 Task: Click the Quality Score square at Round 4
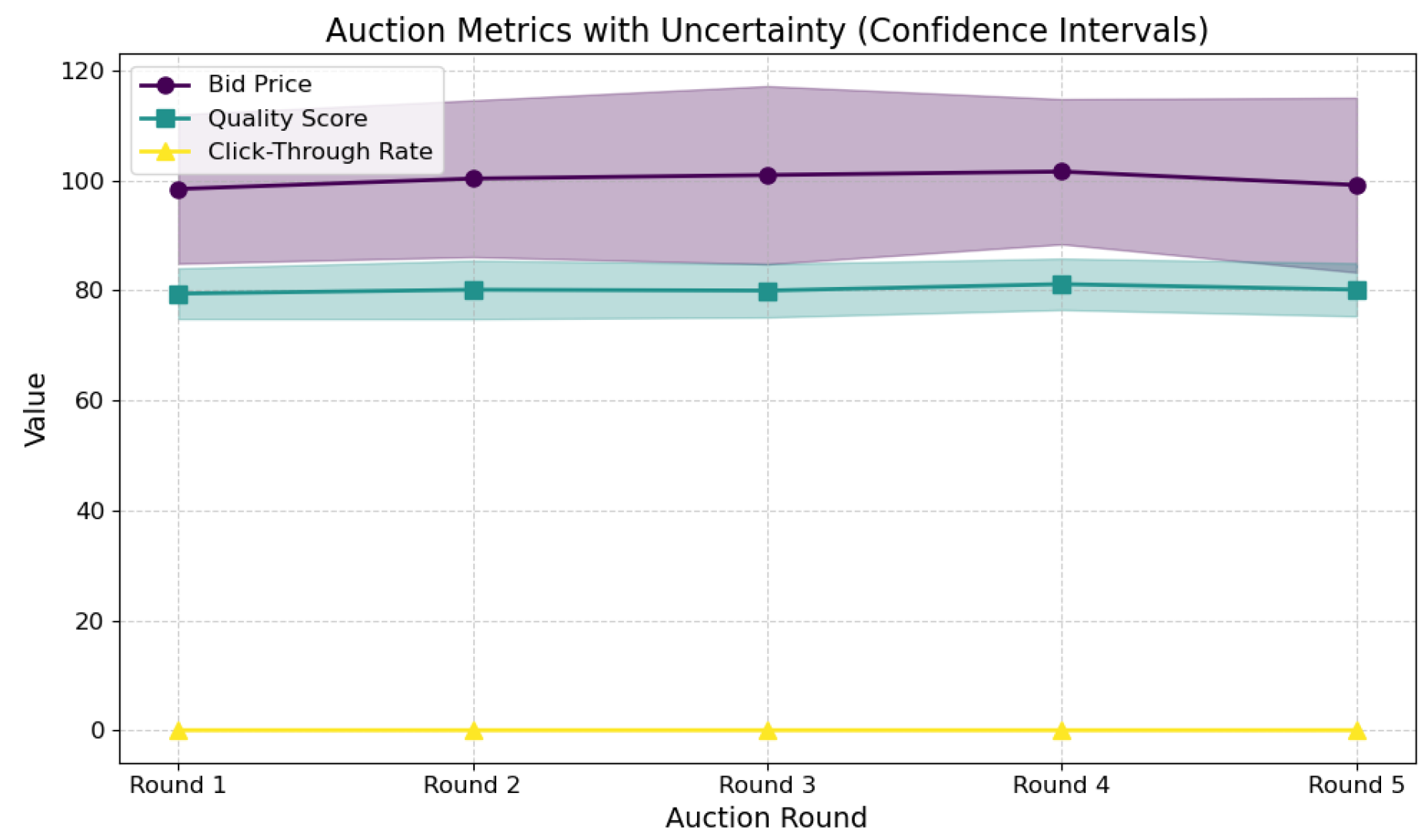1062,285
